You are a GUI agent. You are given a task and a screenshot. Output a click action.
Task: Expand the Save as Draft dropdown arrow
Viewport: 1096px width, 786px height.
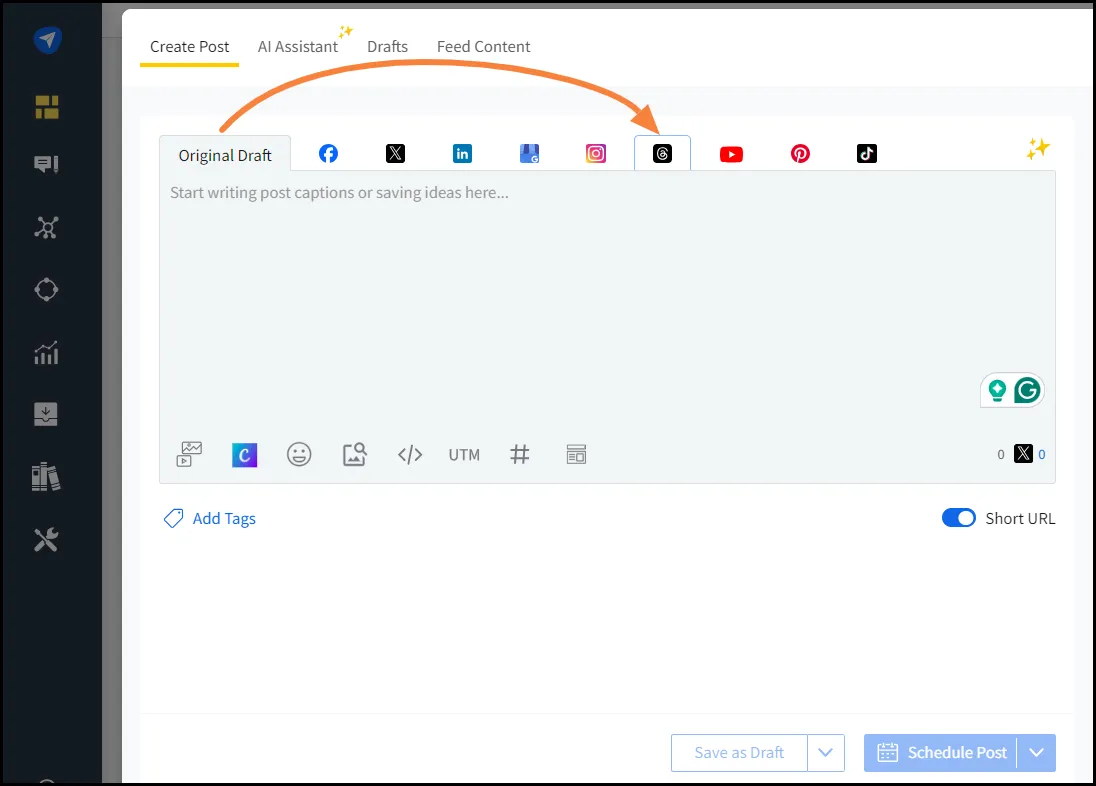826,752
